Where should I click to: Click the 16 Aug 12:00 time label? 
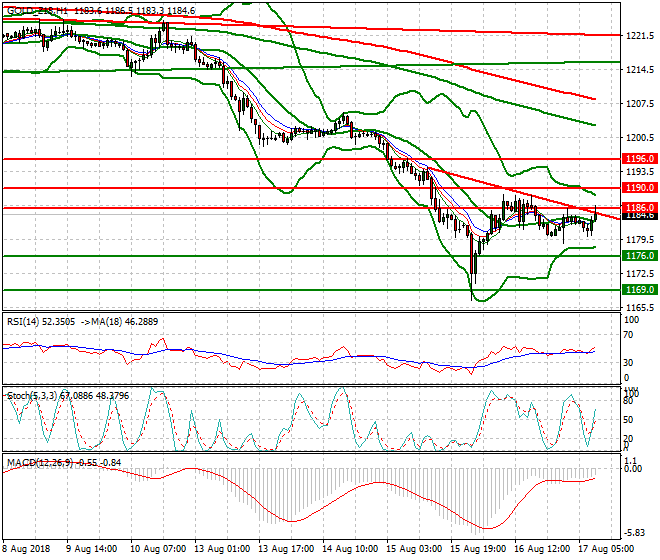click(540, 549)
